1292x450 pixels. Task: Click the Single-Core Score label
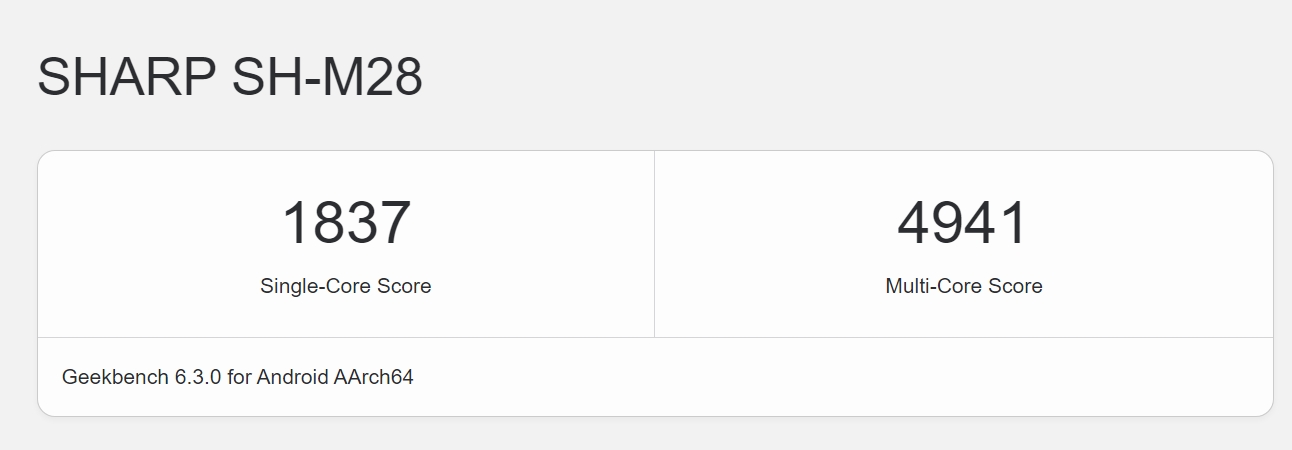[346, 286]
